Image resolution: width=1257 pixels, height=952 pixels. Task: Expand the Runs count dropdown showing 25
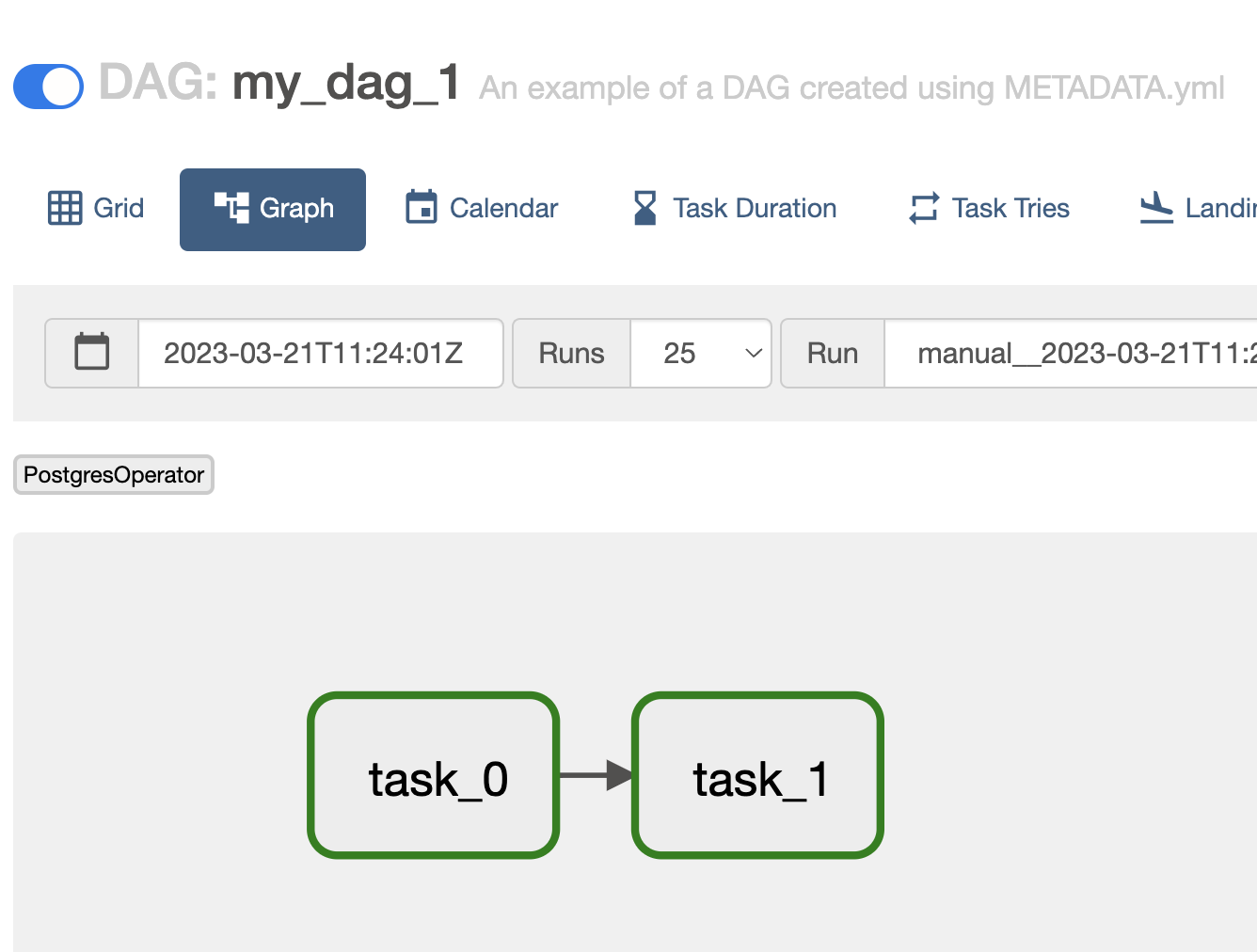tap(701, 353)
